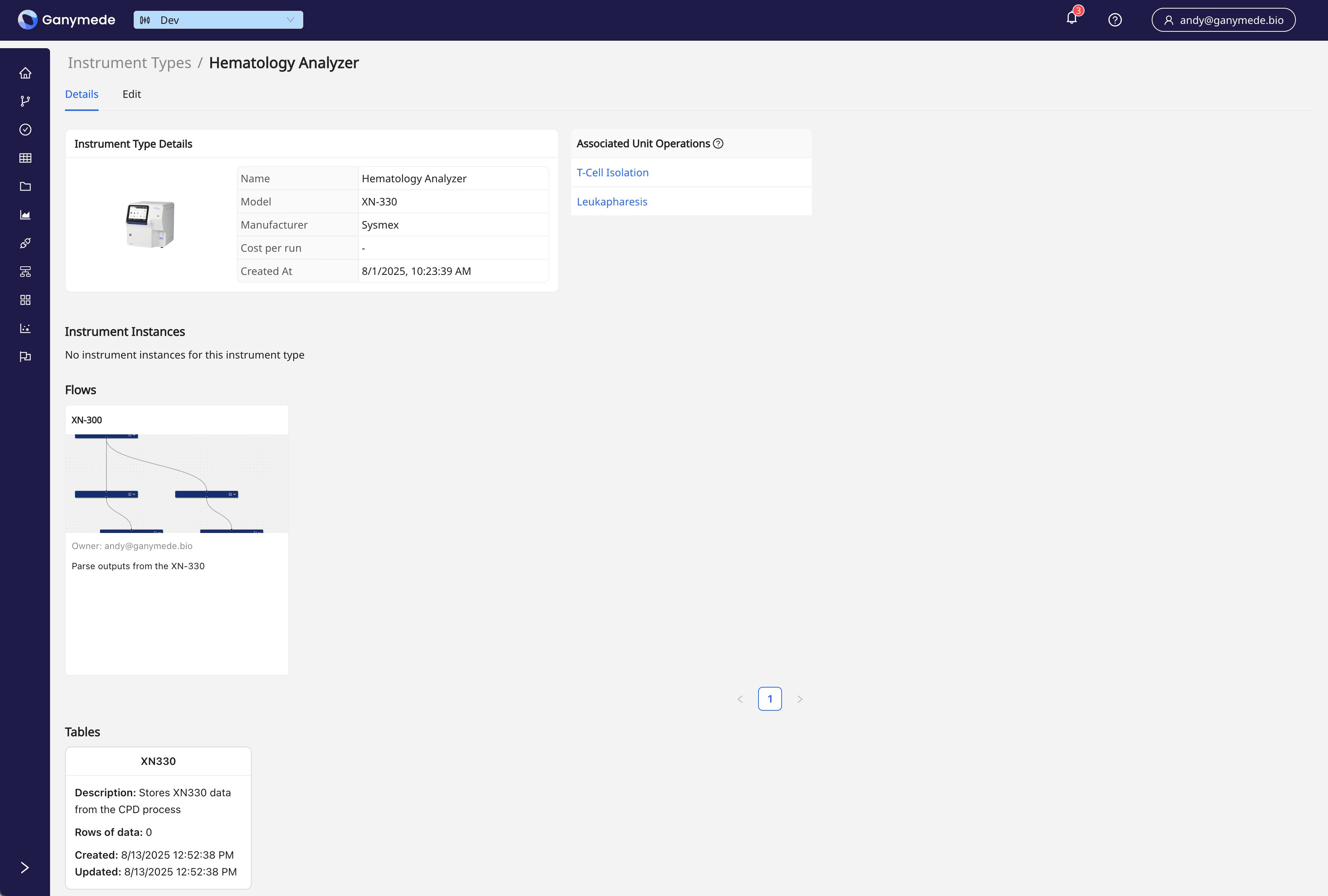Click the Ganymede logo
The height and width of the screenshot is (896, 1328).
click(x=66, y=20)
